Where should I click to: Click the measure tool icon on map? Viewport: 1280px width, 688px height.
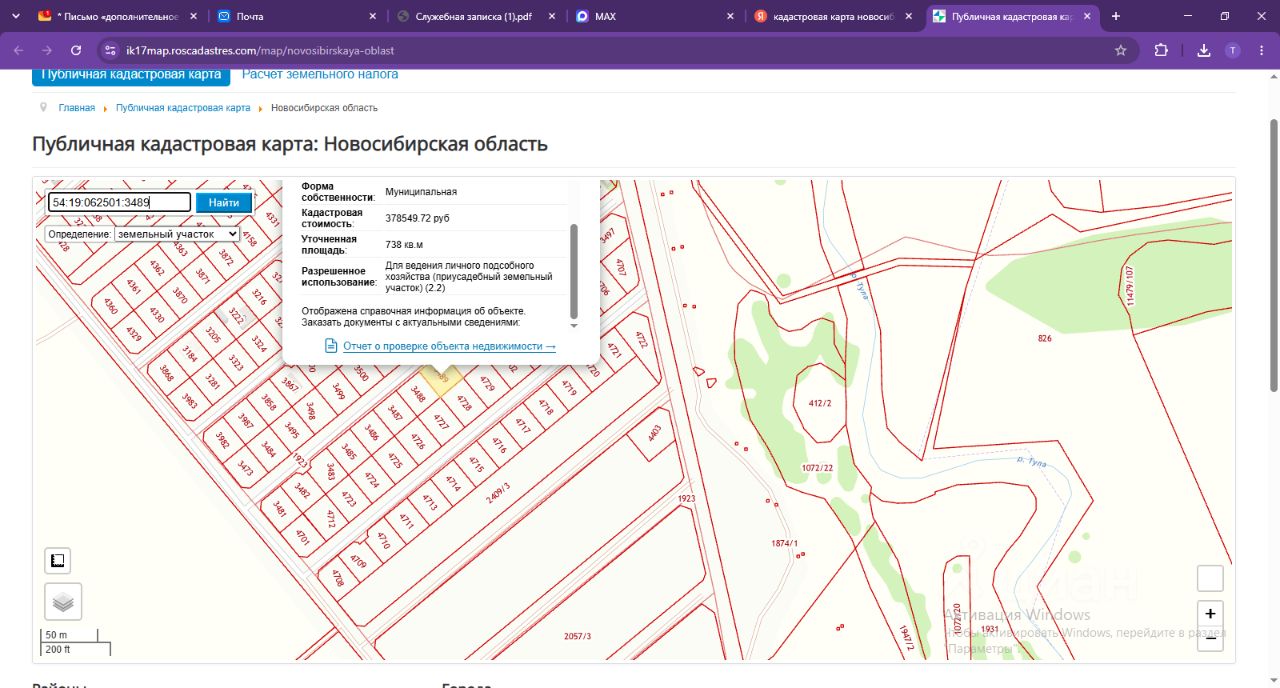click(58, 561)
